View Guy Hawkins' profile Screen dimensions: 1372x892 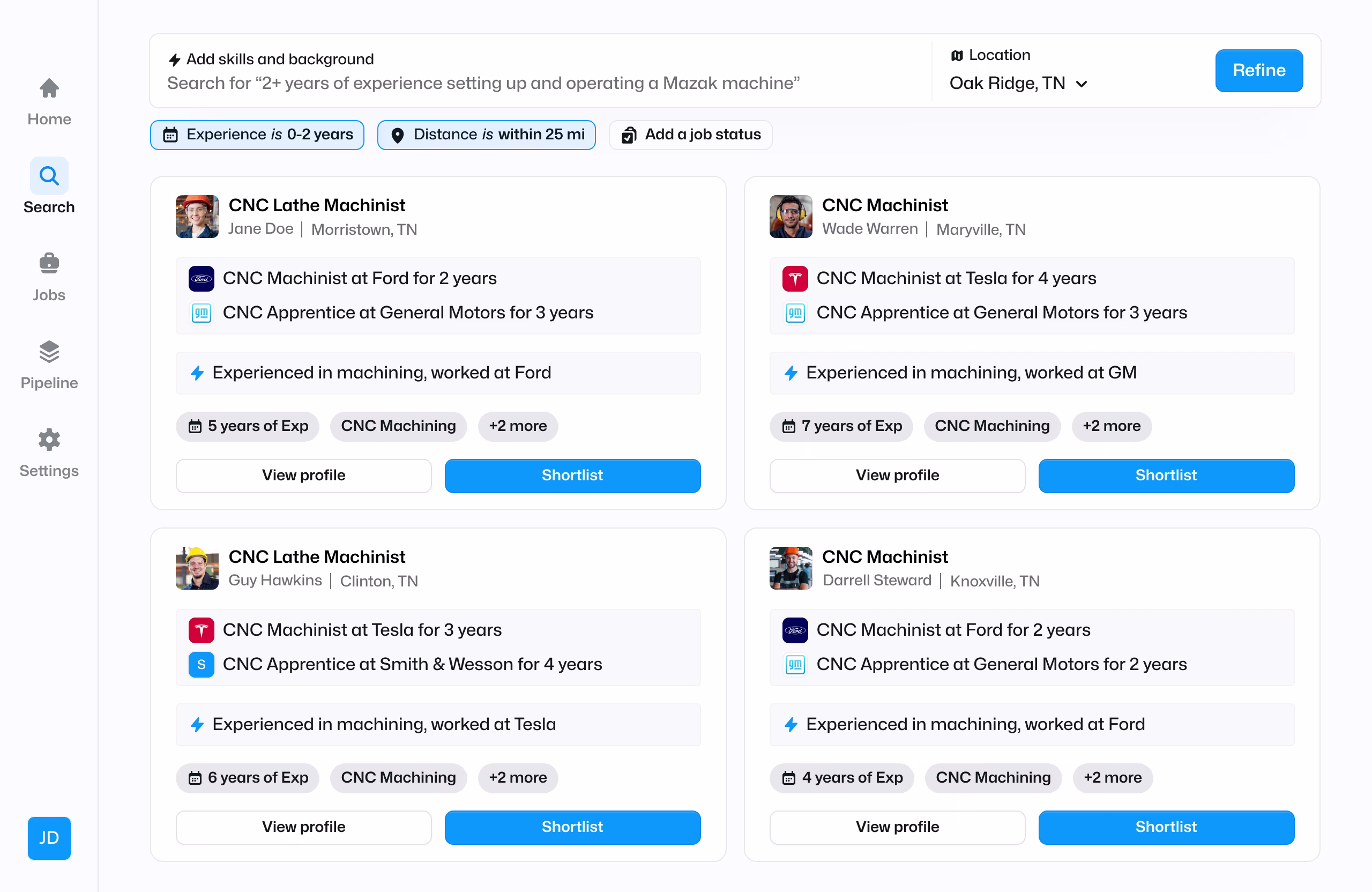(303, 828)
